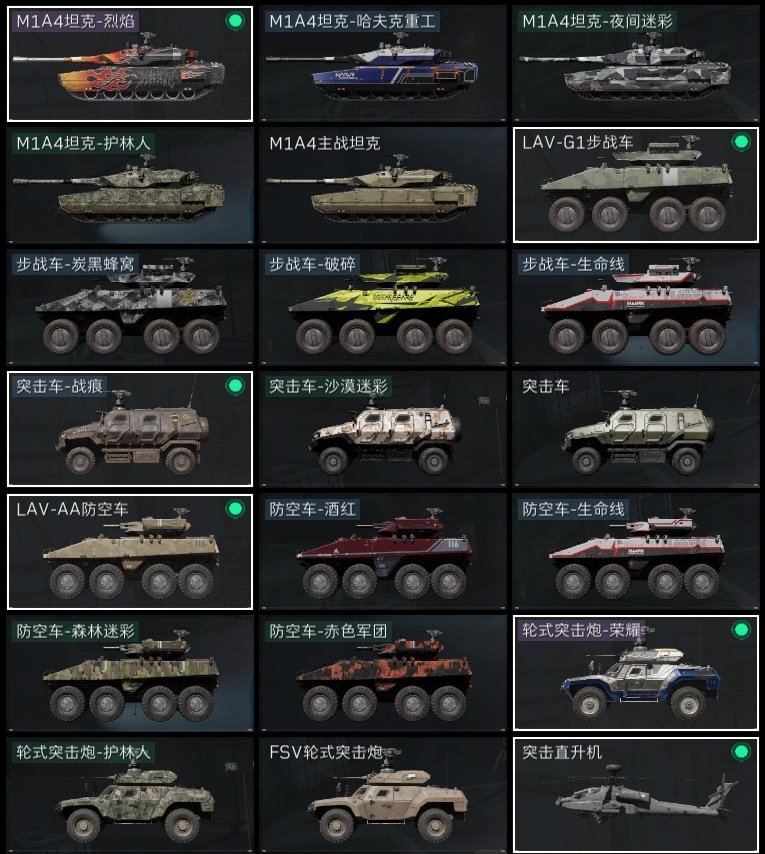Select the 步战车-炭黑蜂窝 skin
Viewport: 765px width, 854px height.
click(130, 307)
